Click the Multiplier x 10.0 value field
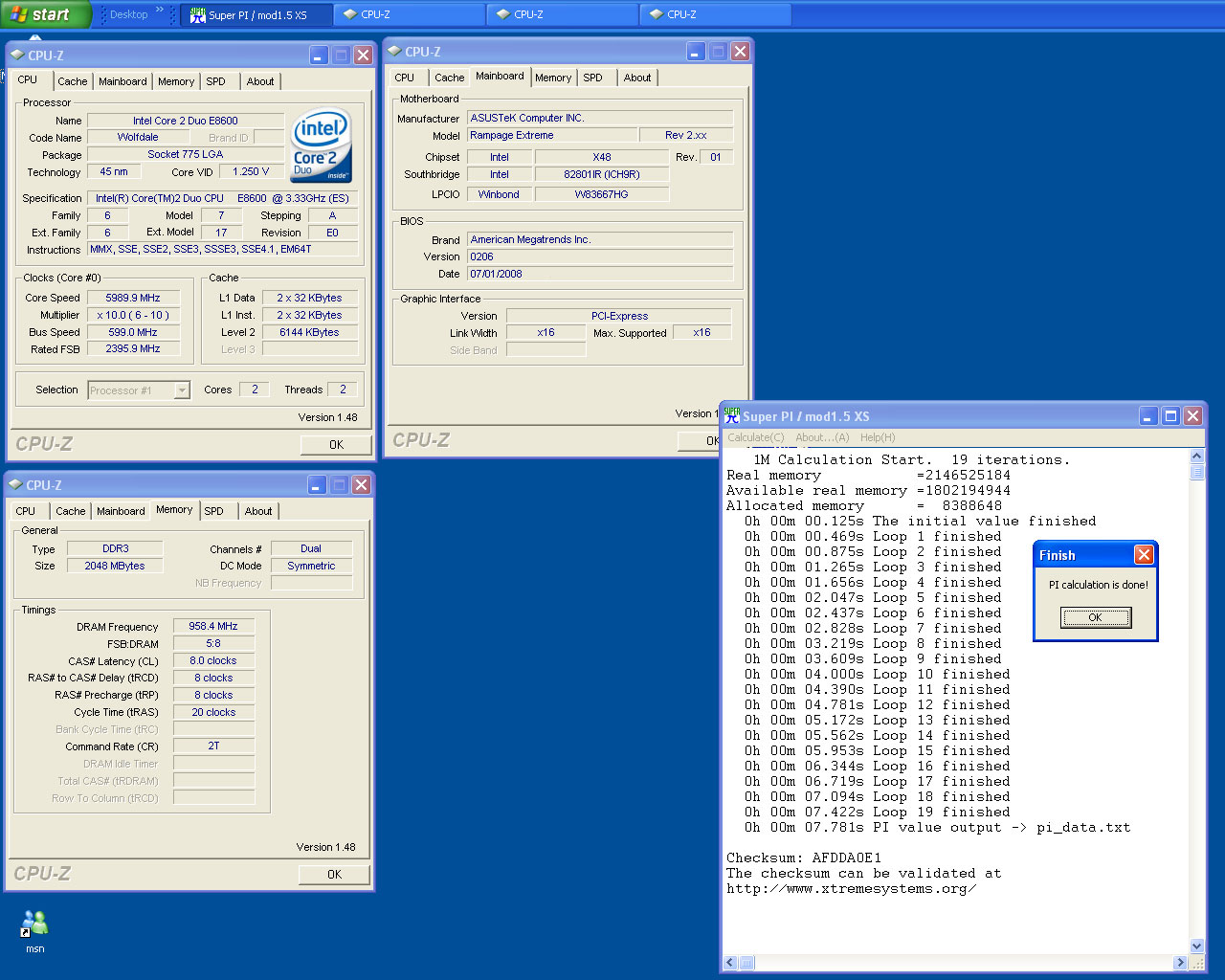 (133, 316)
